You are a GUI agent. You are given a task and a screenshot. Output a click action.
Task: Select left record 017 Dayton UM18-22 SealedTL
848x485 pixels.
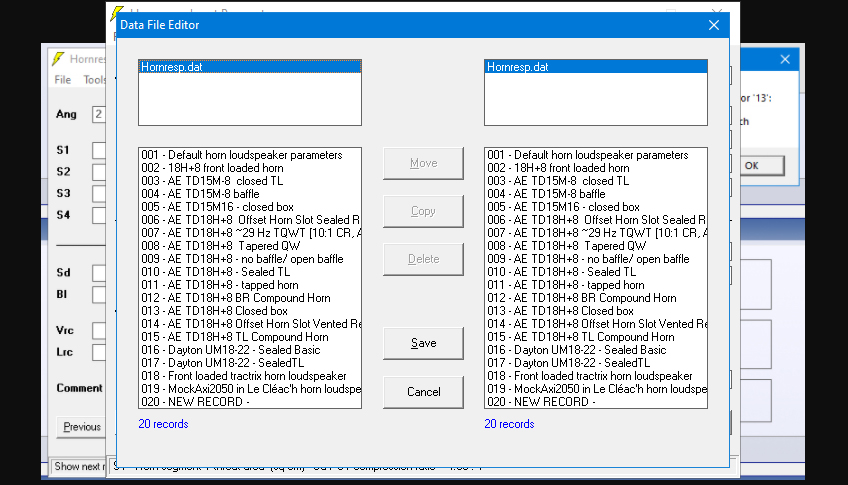click(x=250, y=363)
